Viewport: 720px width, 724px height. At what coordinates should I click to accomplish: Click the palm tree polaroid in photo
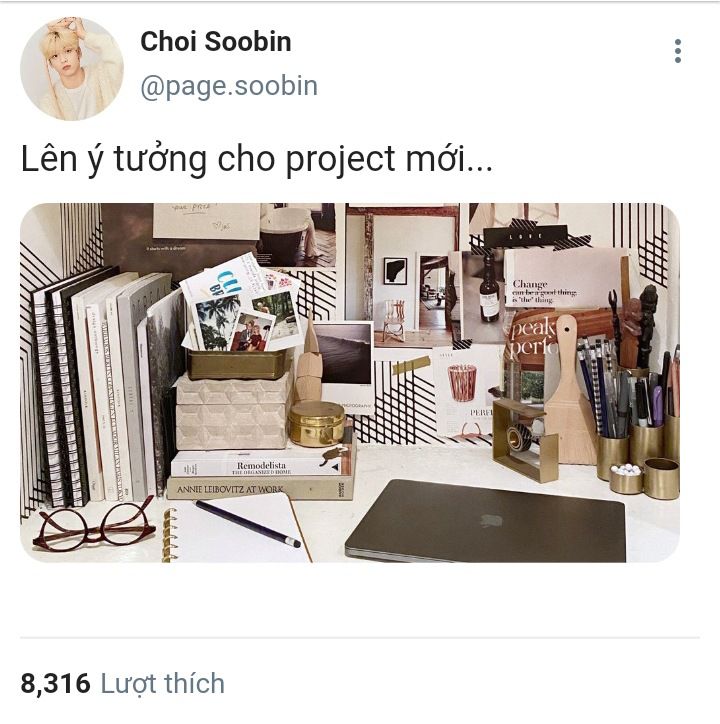click(x=217, y=322)
